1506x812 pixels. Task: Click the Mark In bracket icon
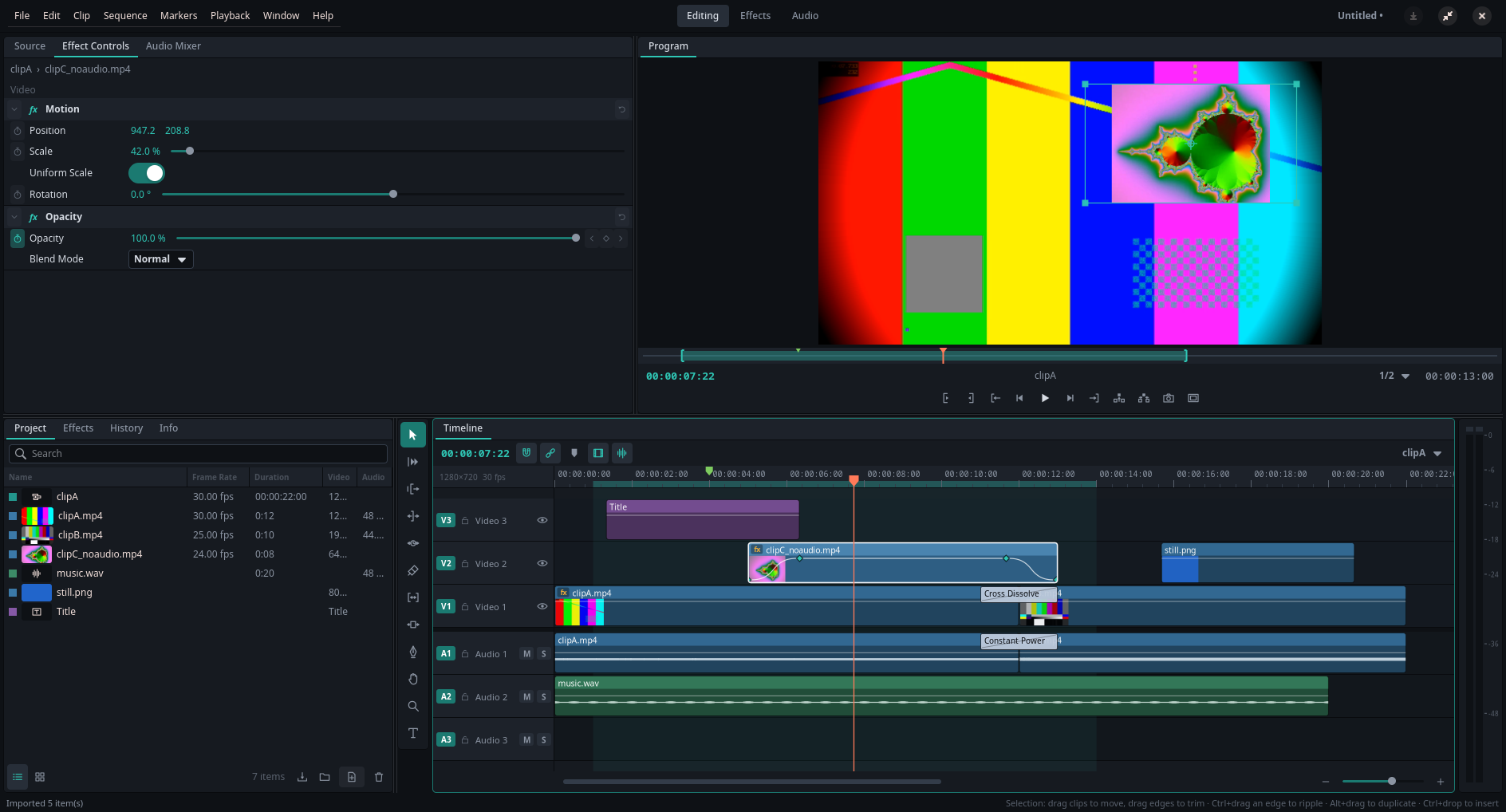pos(946,398)
